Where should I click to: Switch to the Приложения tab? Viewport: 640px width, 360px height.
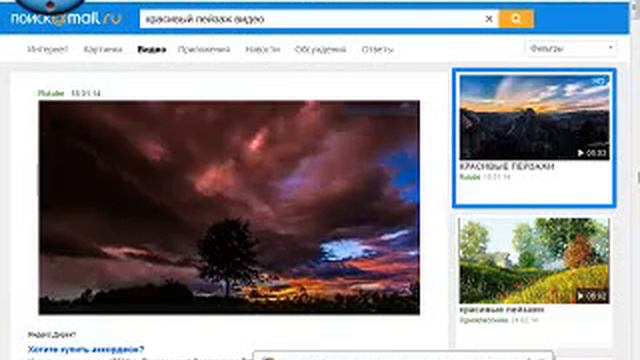204,49
